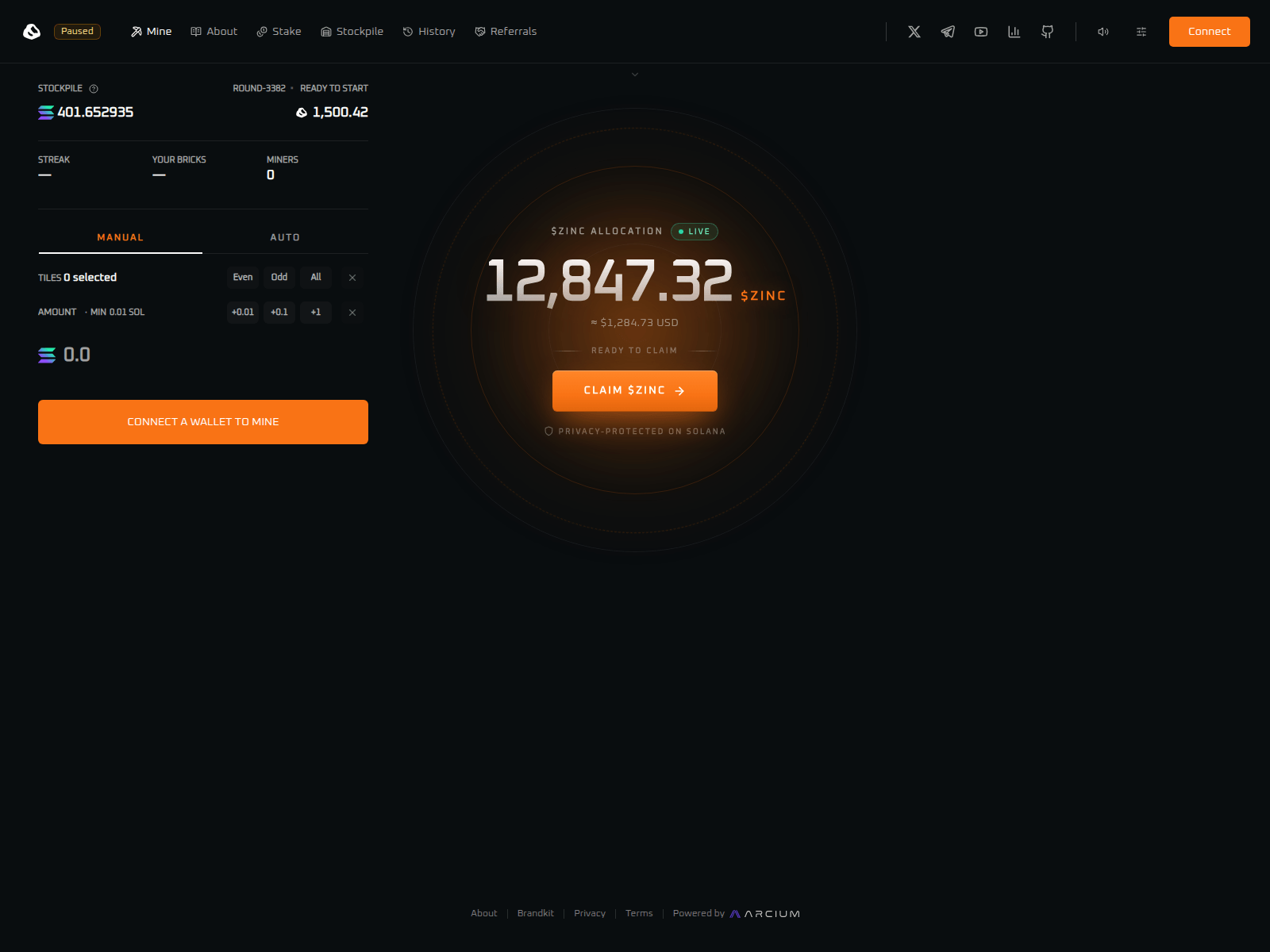The width and height of the screenshot is (1270, 952).
Task: Click the 12,847.32 allocation value
Action: tap(609, 281)
